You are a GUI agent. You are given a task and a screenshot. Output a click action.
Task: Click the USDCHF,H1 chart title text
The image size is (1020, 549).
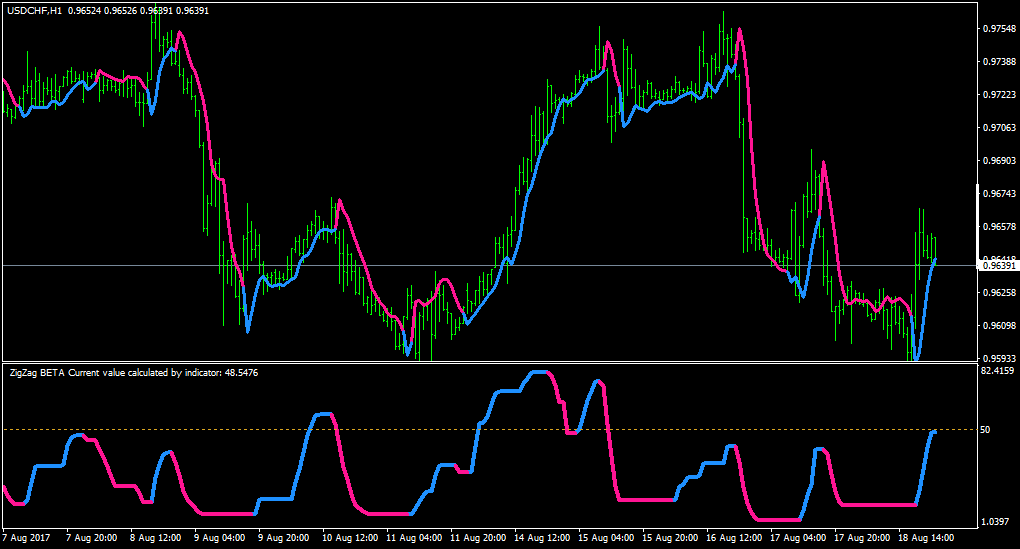pos(34,11)
